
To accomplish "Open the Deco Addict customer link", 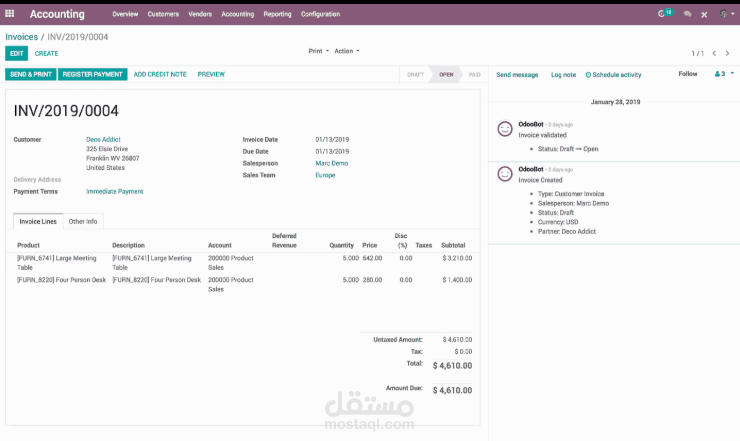I will [x=103, y=139].
